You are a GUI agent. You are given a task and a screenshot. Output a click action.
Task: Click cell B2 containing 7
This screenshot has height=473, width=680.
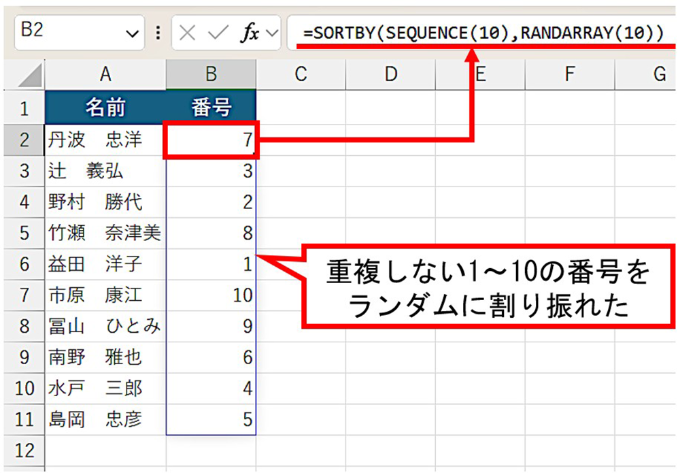click(x=211, y=140)
